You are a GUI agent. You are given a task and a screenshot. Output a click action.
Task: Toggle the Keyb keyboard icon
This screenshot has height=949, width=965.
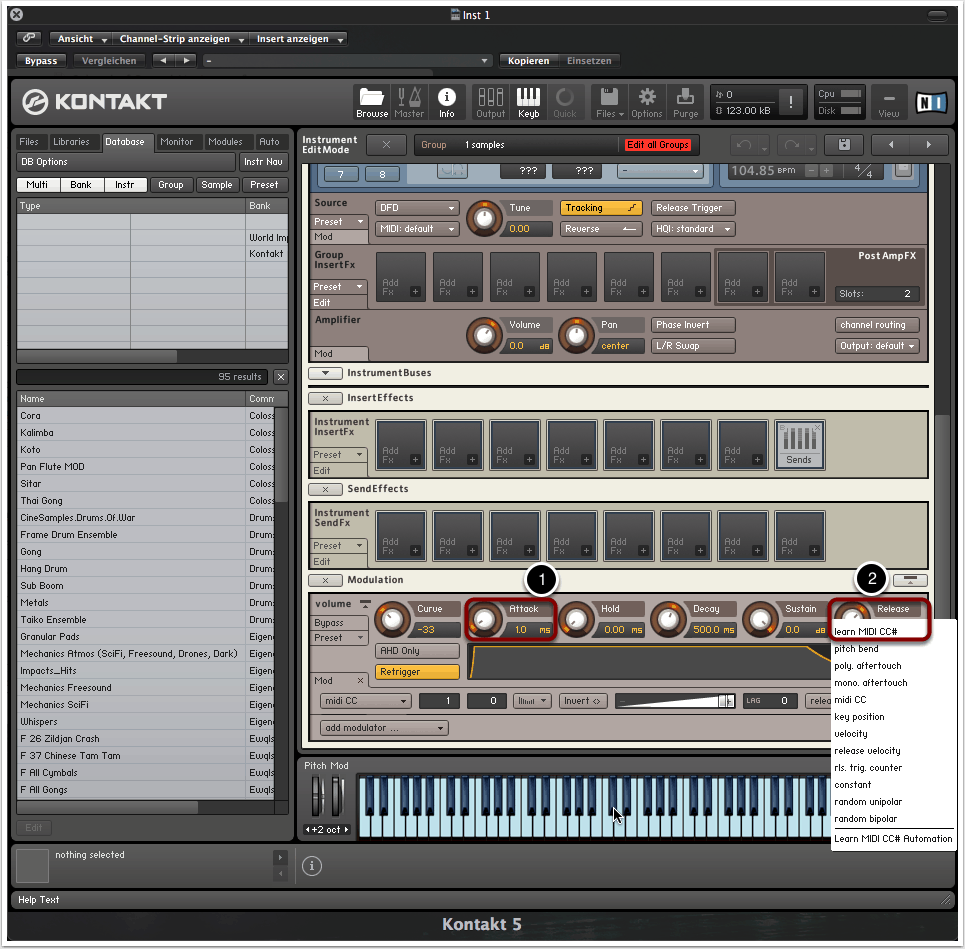point(528,101)
